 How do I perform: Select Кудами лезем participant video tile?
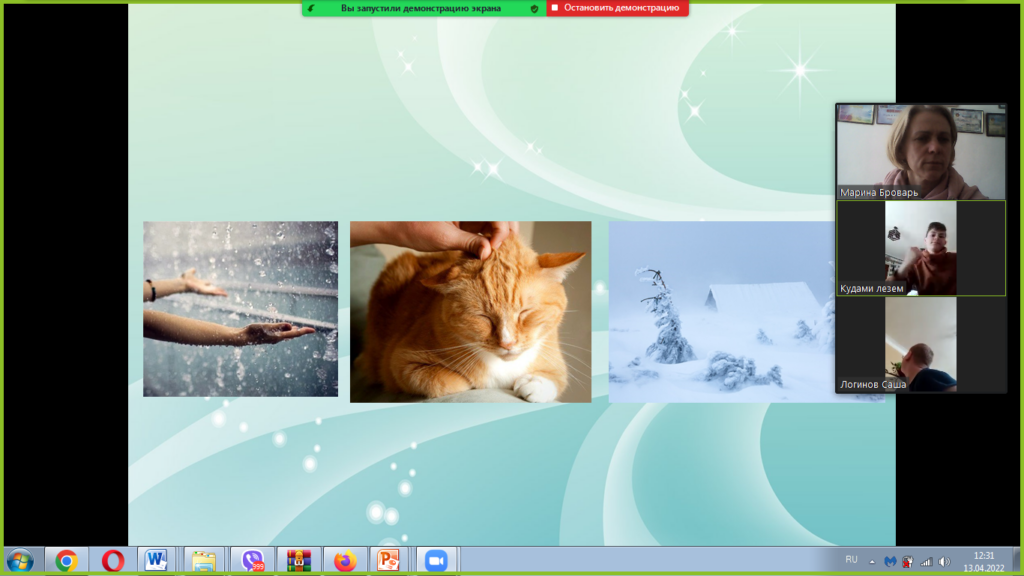(x=920, y=248)
